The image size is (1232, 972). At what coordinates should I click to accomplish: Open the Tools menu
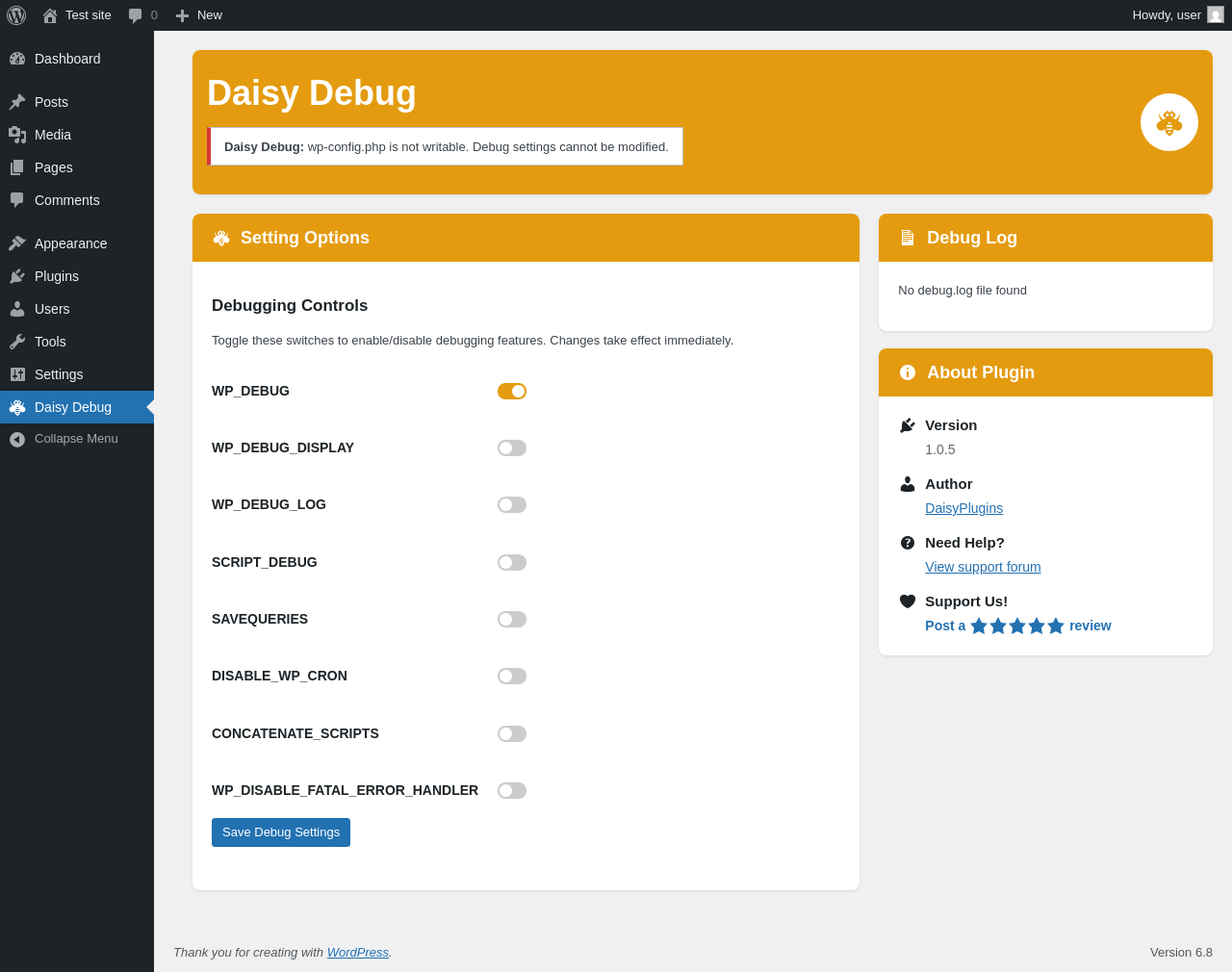77,342
